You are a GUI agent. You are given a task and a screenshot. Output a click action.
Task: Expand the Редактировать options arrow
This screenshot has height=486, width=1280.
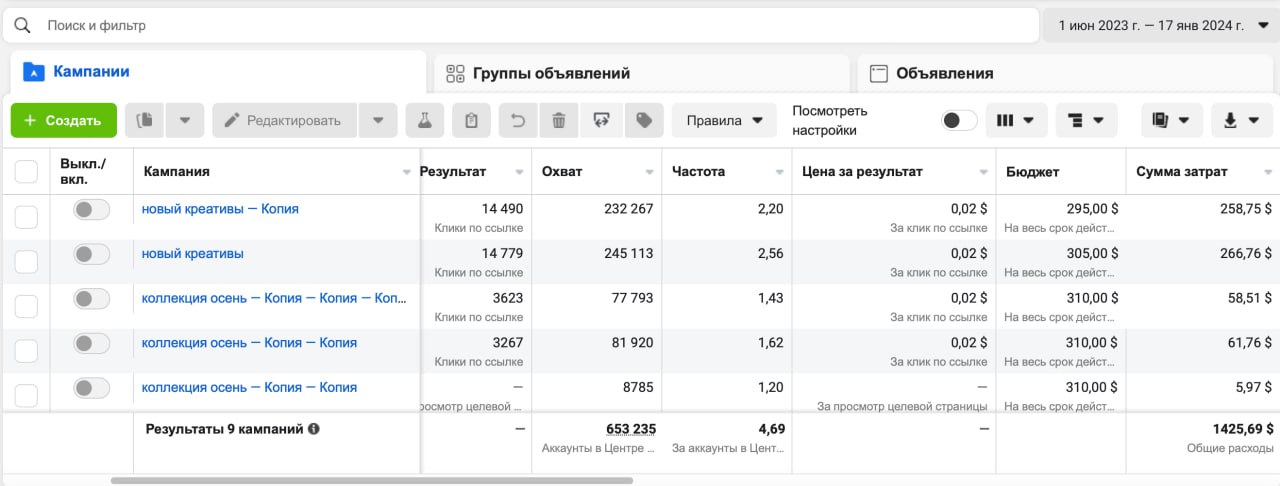pyautogui.click(x=377, y=120)
